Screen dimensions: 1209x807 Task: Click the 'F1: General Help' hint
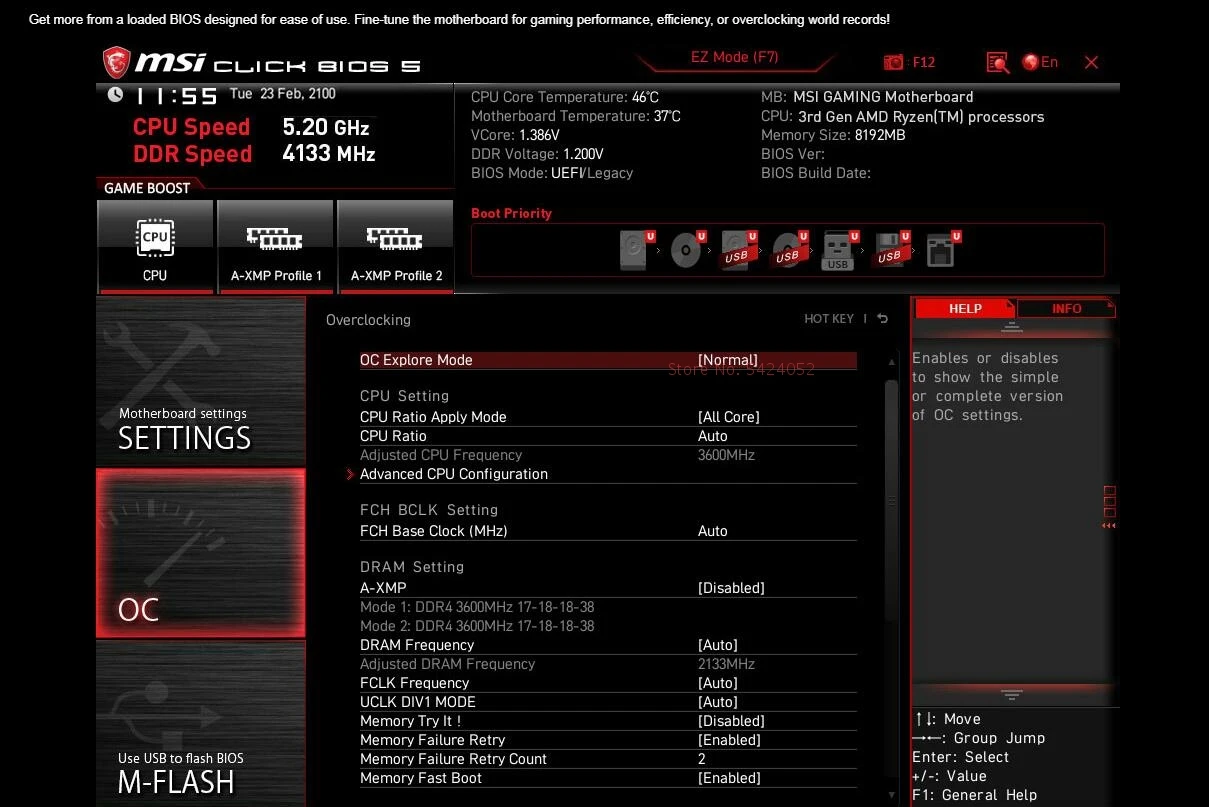(975, 795)
